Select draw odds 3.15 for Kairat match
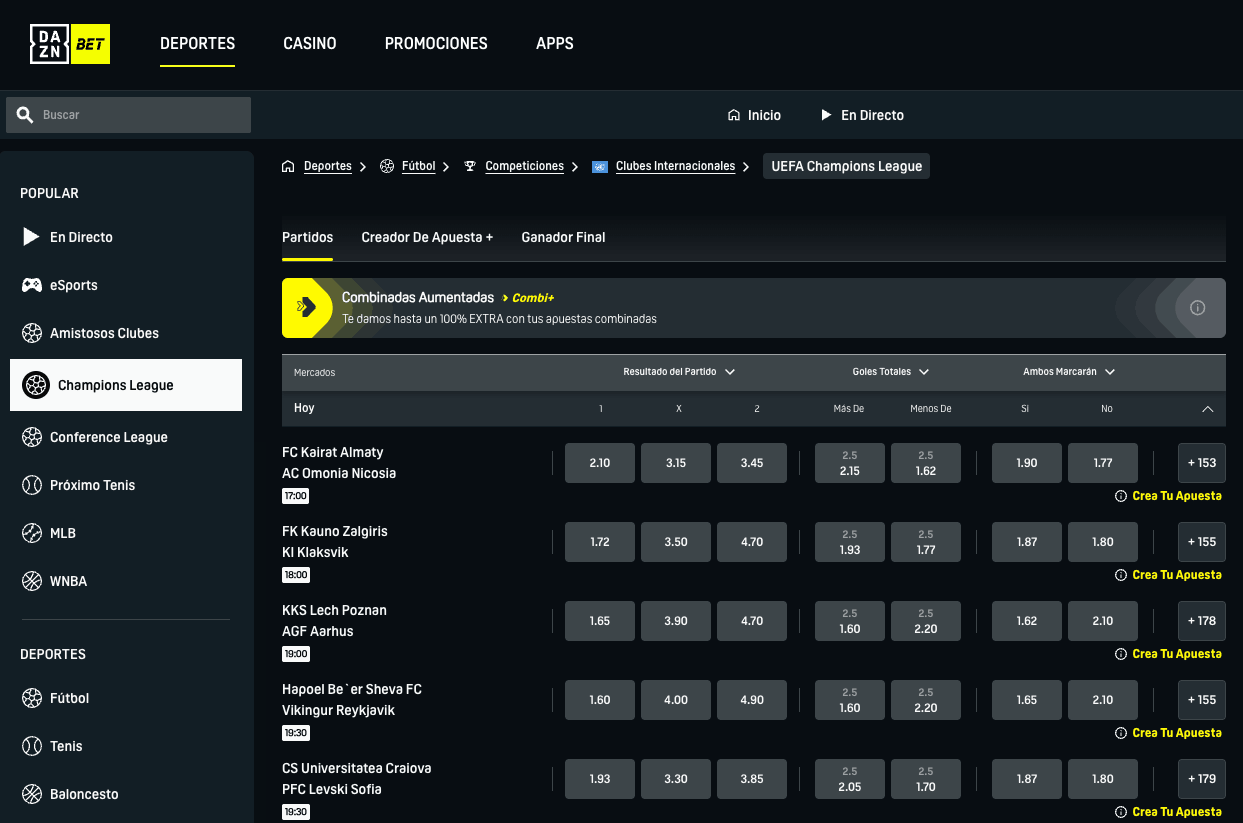This screenshot has height=823, width=1243. [676, 463]
